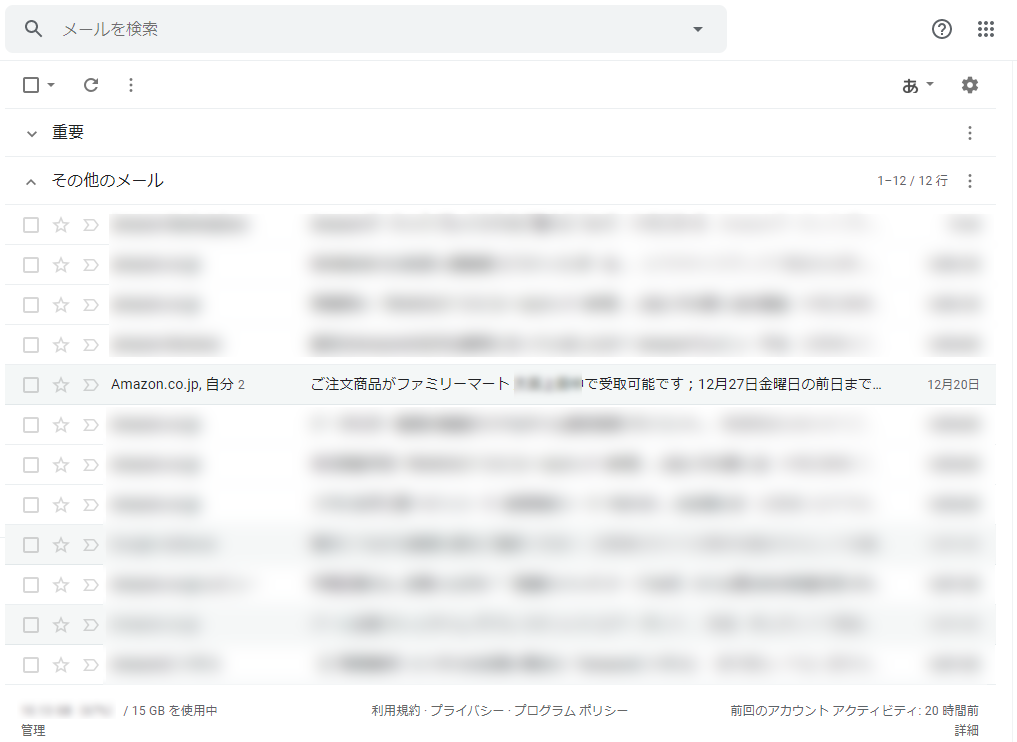Open 重要 section options menu
Image resolution: width=1017 pixels, height=742 pixels.
969,133
